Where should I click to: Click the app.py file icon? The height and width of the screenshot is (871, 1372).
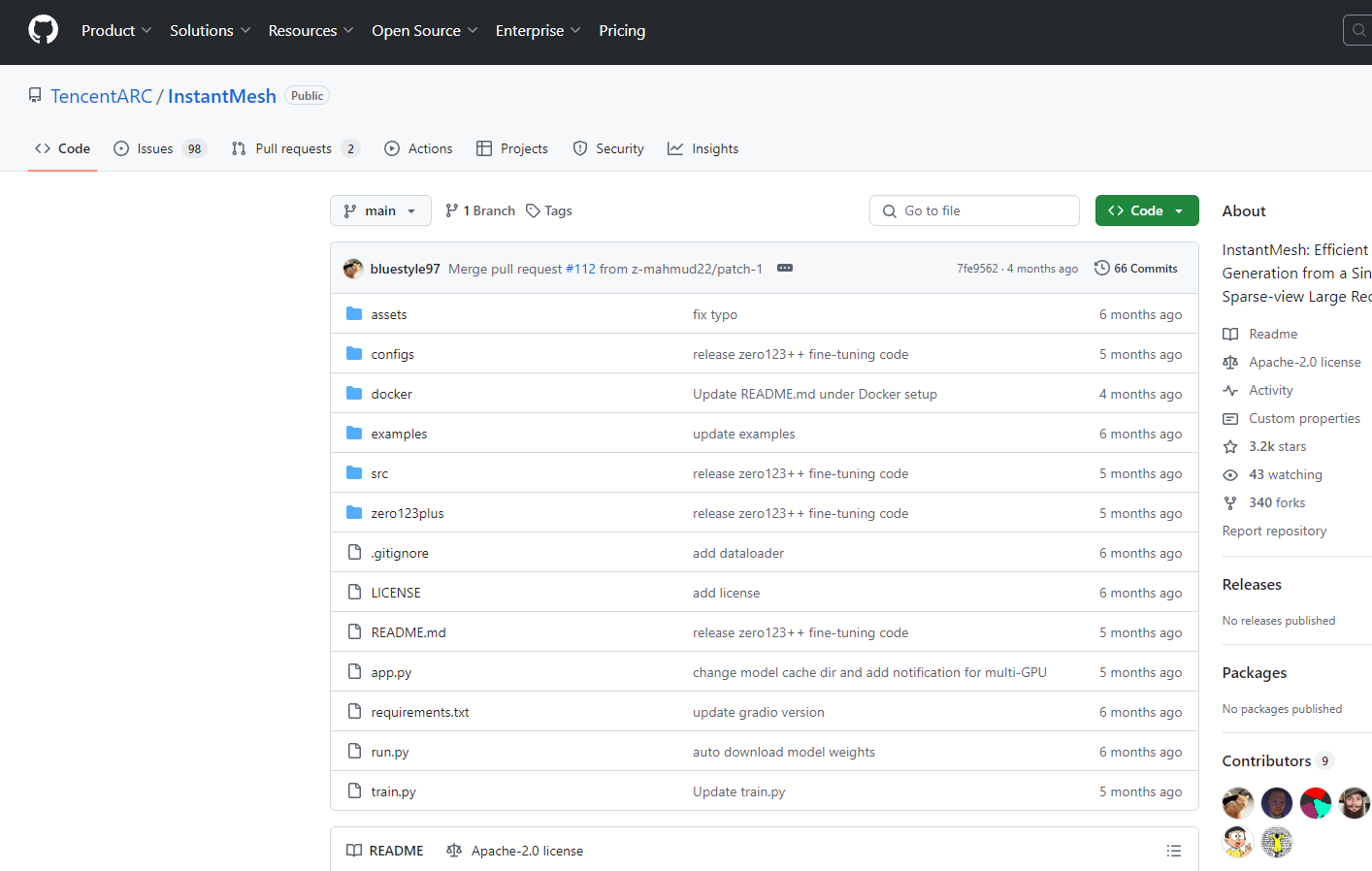(x=354, y=672)
